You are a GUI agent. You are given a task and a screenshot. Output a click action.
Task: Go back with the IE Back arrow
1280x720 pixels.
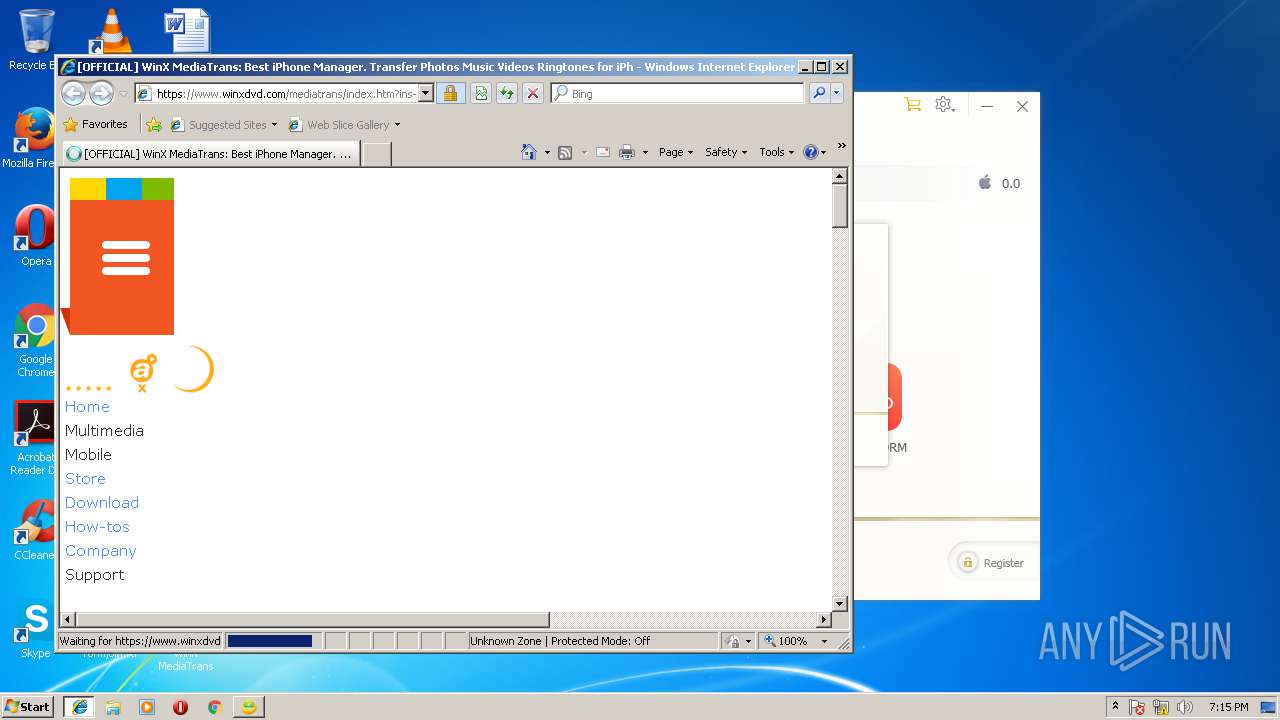73,93
